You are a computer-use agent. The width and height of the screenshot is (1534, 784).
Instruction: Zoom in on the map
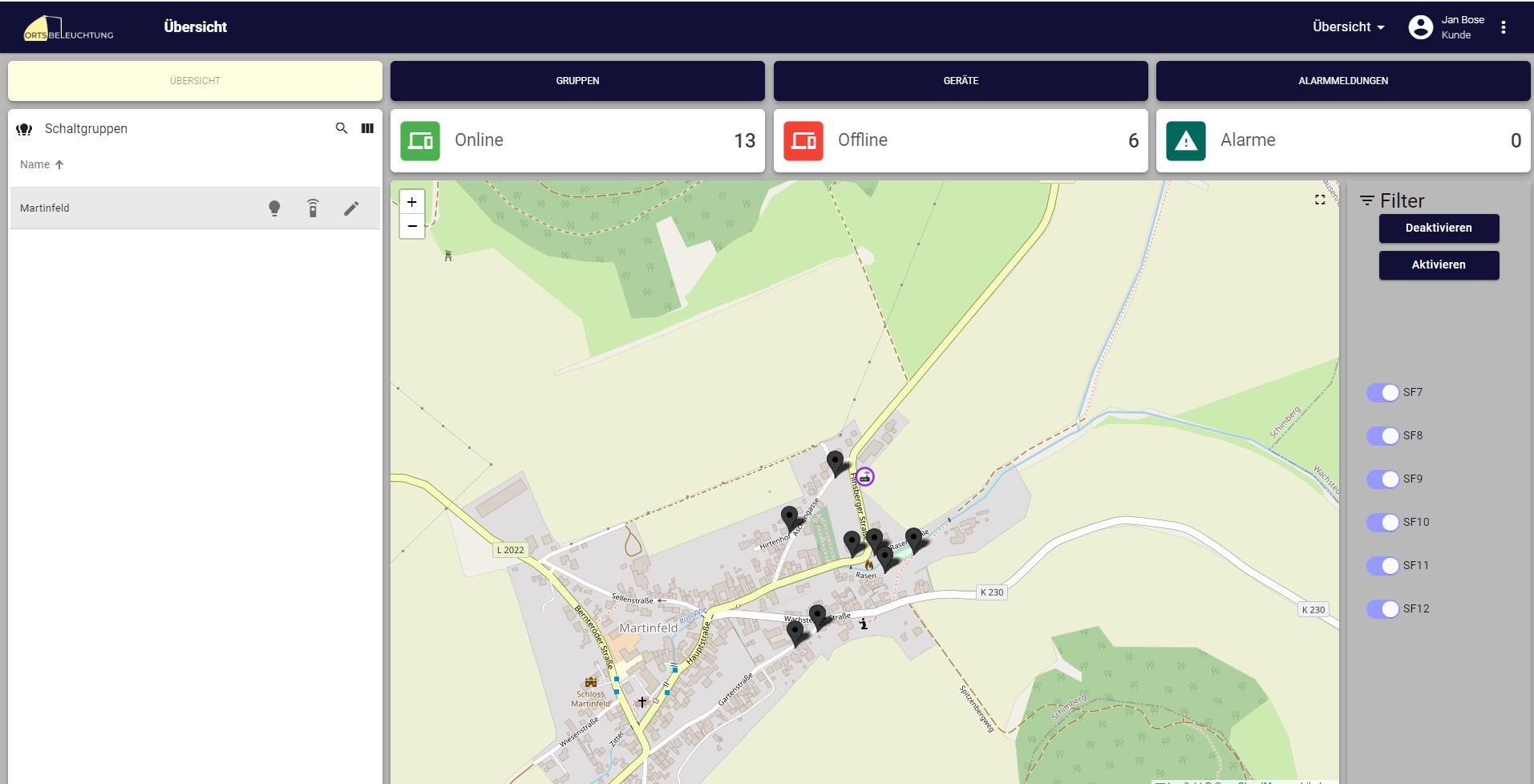click(x=412, y=202)
